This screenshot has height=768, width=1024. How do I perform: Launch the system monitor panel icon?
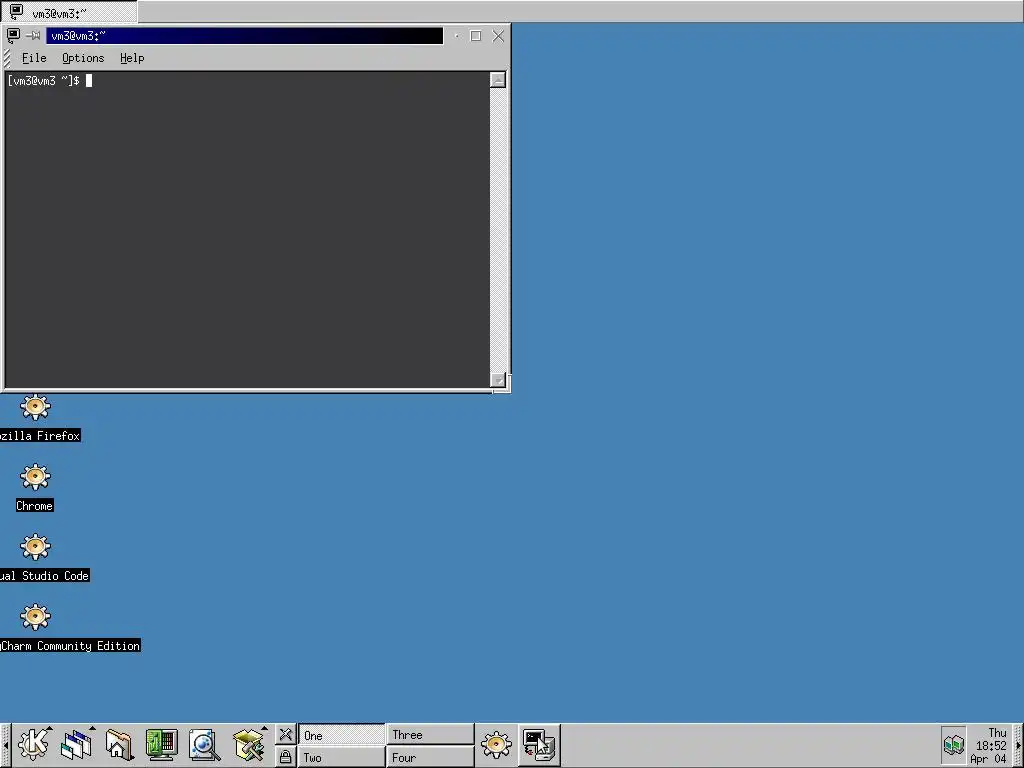coord(161,744)
